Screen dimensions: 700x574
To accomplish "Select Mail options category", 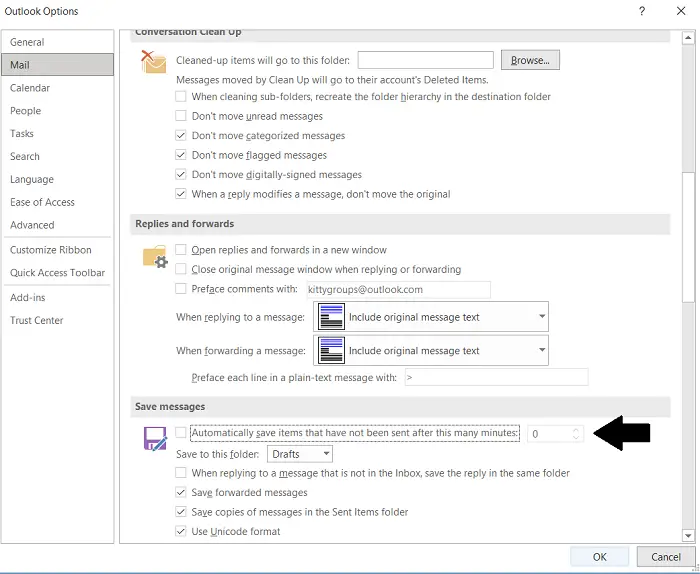I will pyautogui.click(x=58, y=65).
